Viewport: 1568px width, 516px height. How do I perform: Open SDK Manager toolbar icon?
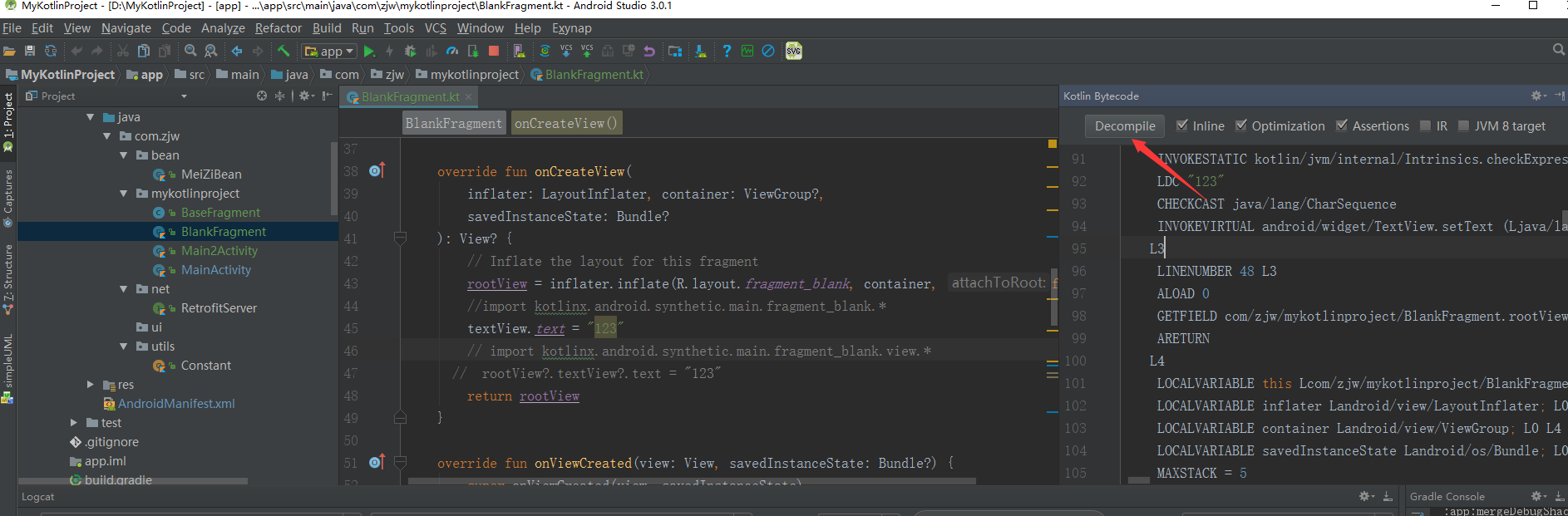tap(701, 51)
